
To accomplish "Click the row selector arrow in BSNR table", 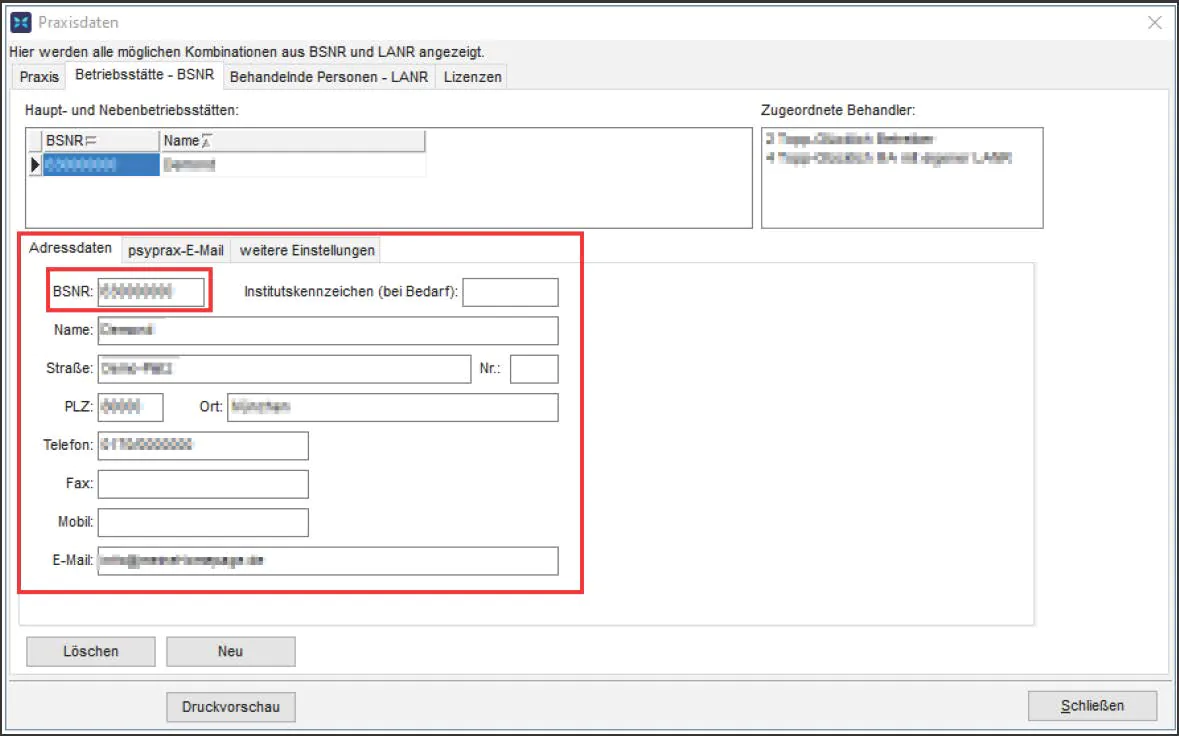I will click(x=35, y=165).
